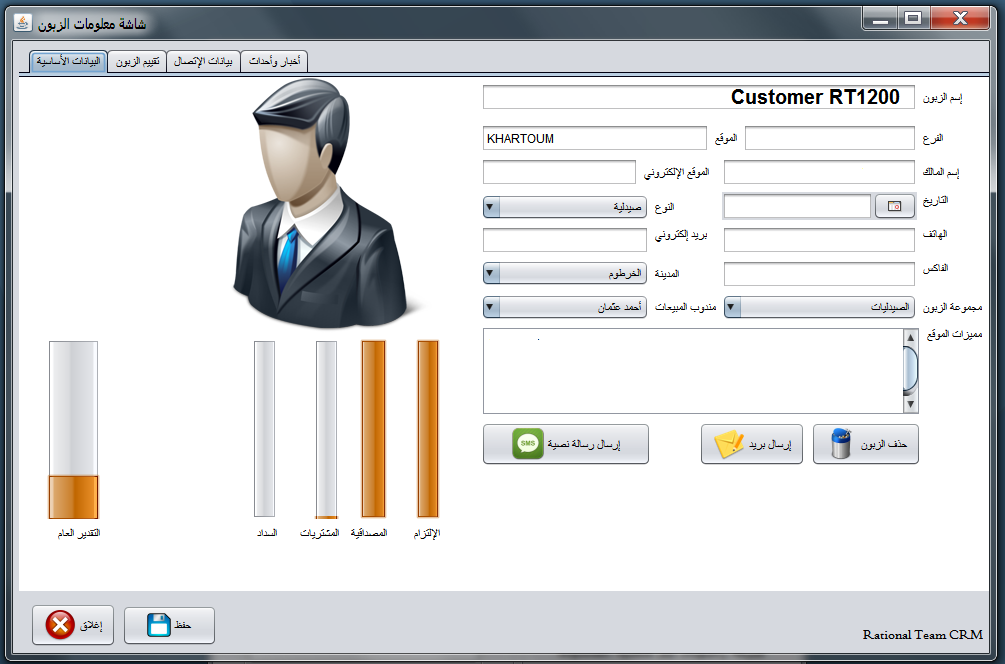The width and height of the screenshot is (1005, 664).
Task: Switch to تقييم الزبون tab
Action: tap(137, 62)
